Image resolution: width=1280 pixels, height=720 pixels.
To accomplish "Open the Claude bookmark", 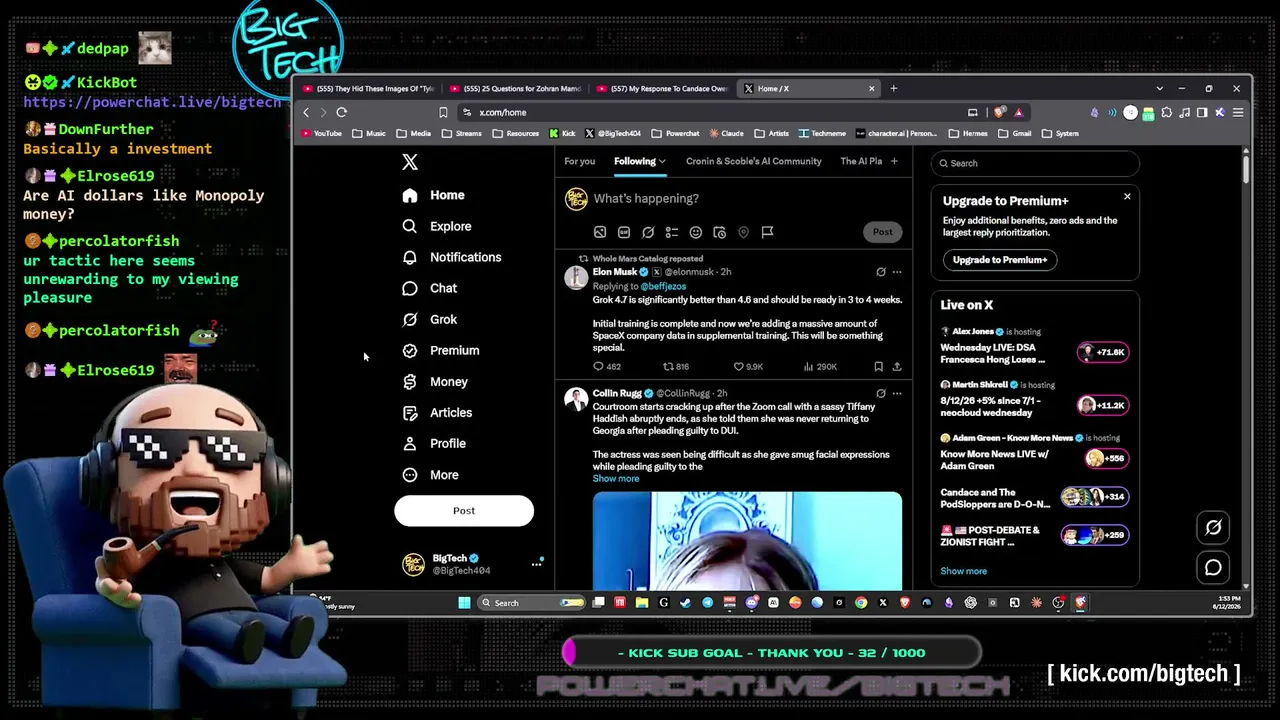I will (726, 133).
